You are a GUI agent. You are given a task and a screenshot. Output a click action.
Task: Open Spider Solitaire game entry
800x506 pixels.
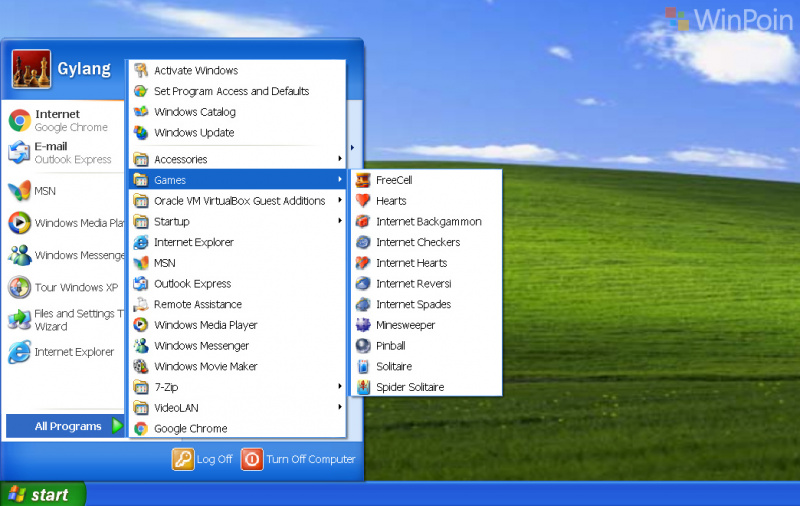[426, 387]
